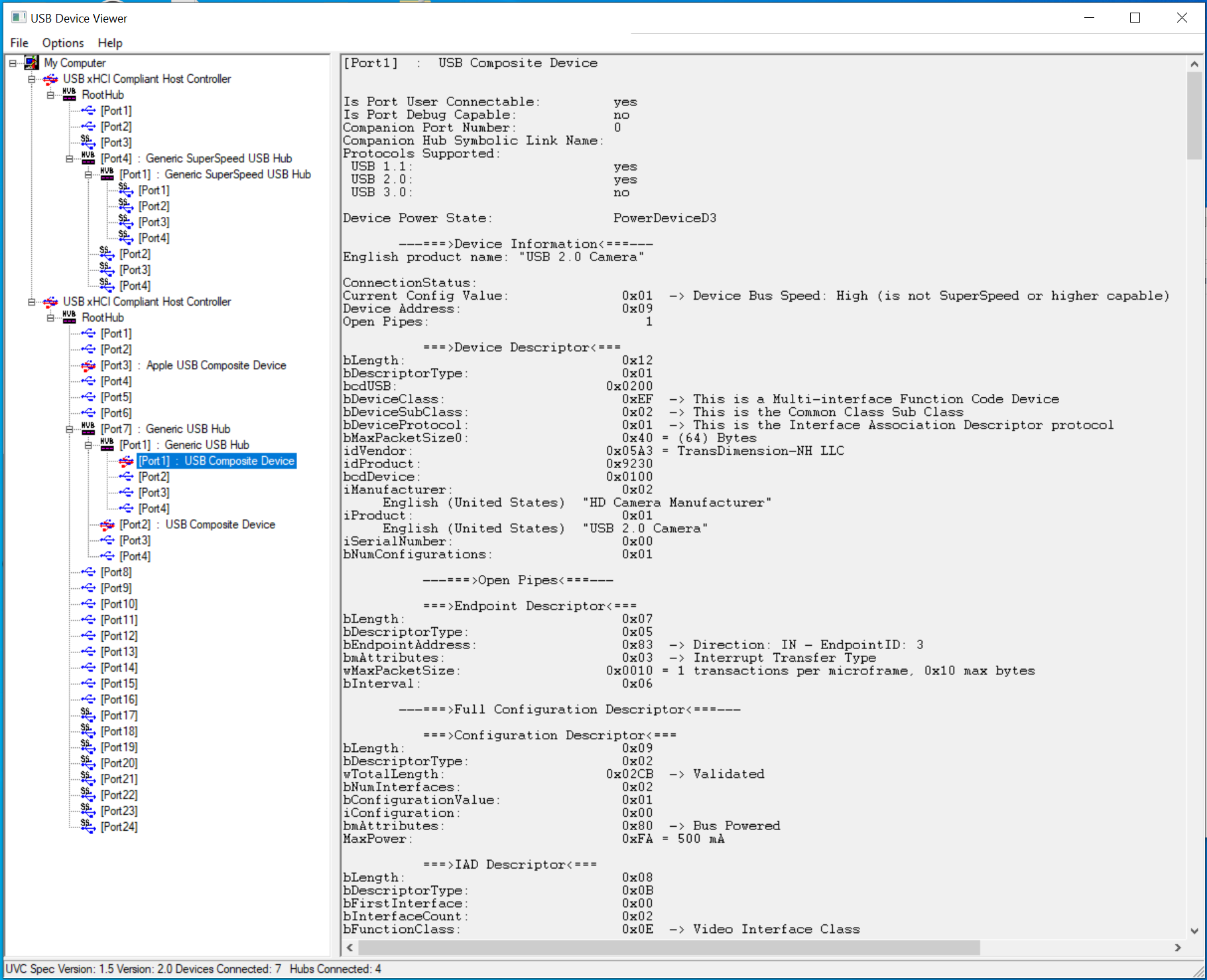Select the Port10 tree entry
Screen dimensions: 1207x980
click(119, 604)
